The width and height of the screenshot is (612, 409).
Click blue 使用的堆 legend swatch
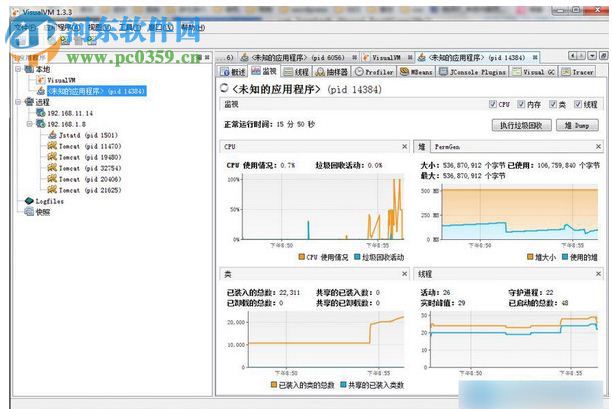[565, 257]
